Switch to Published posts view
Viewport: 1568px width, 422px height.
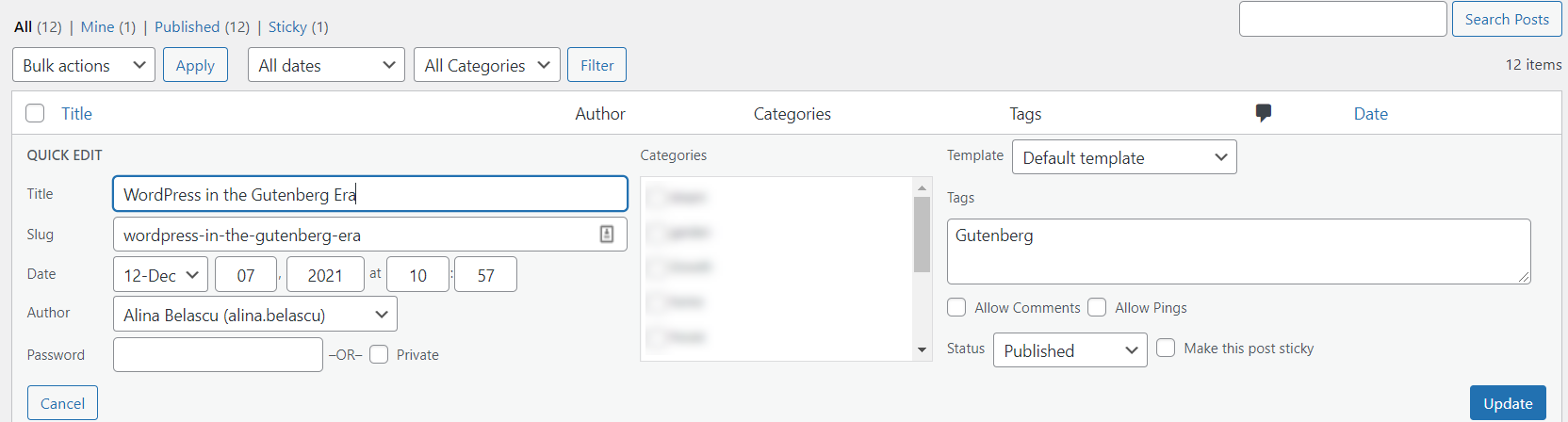[x=187, y=26]
